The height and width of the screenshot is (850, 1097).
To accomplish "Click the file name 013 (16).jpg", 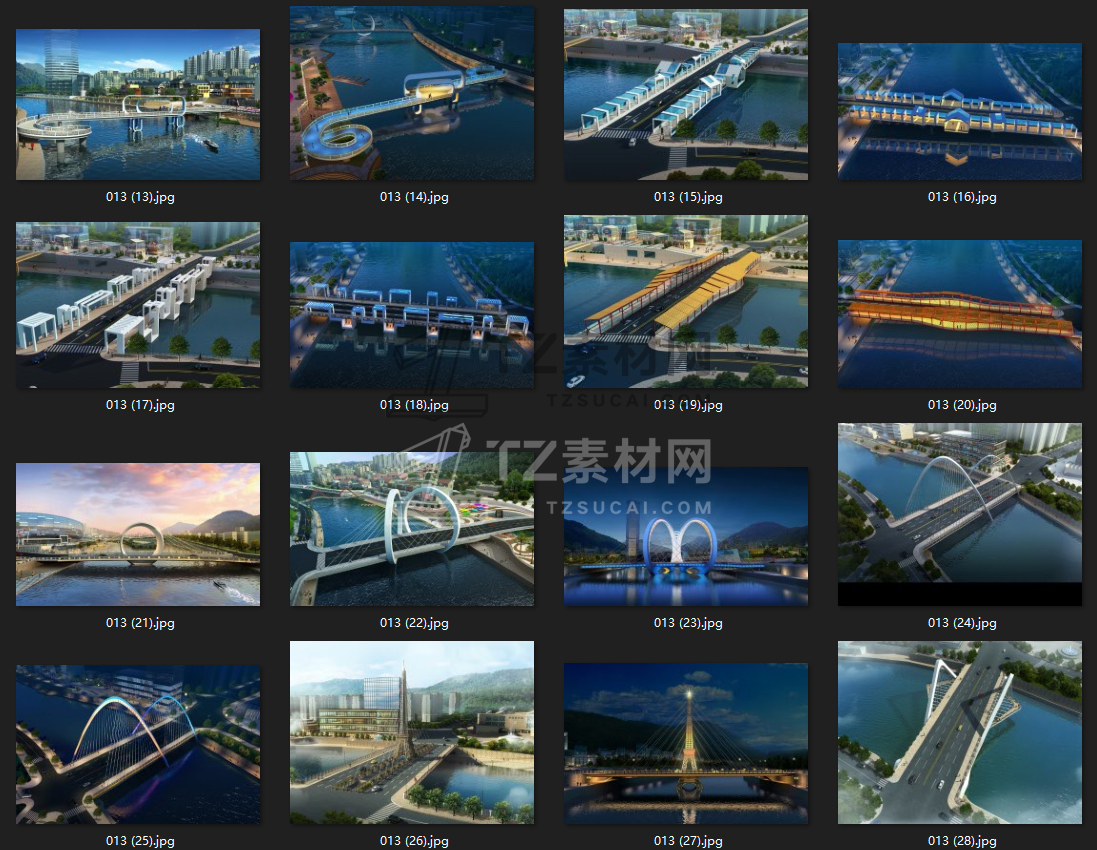I will (x=962, y=197).
